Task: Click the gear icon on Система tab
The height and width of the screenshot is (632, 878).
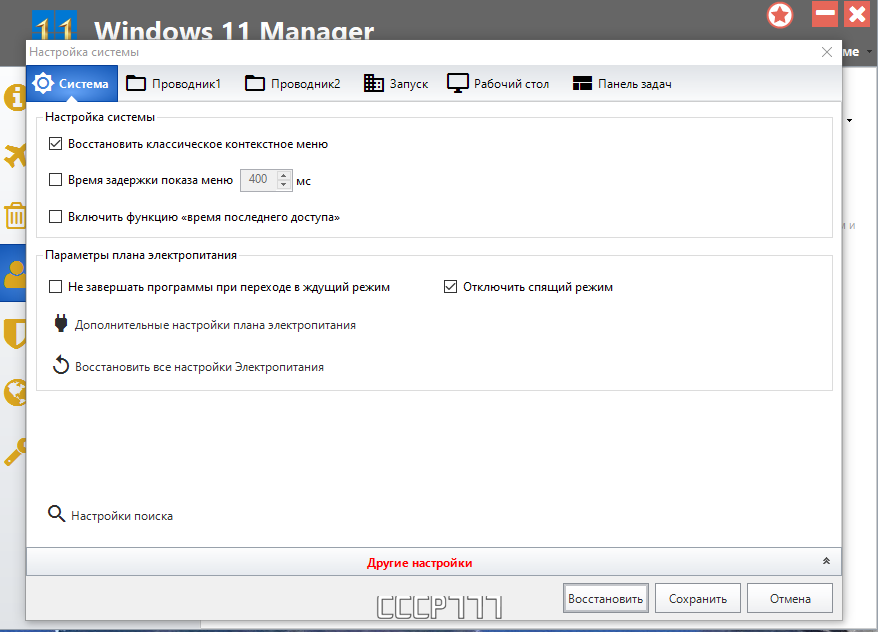Action: (x=43, y=83)
